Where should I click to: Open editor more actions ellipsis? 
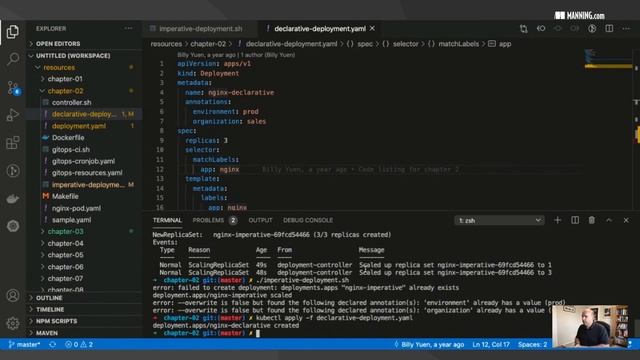[x=626, y=29]
